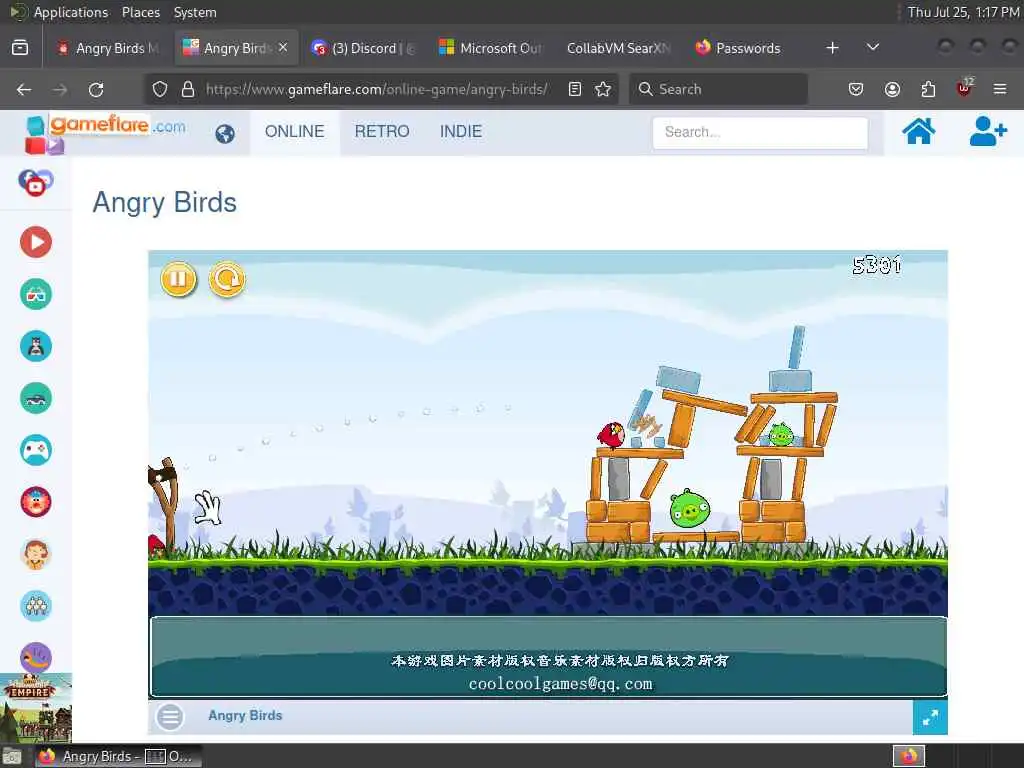This screenshot has width=1024, height=768.
Task: Open the Firefox account icon
Action: [892, 89]
